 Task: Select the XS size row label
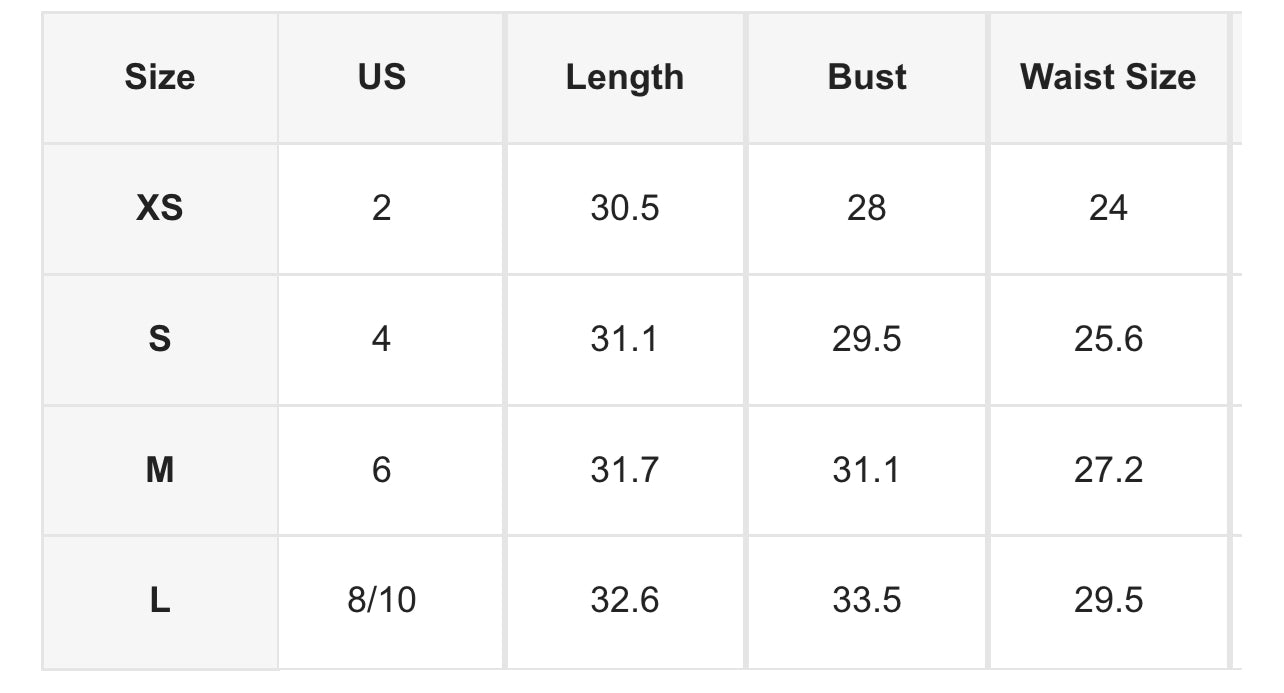tap(160, 208)
